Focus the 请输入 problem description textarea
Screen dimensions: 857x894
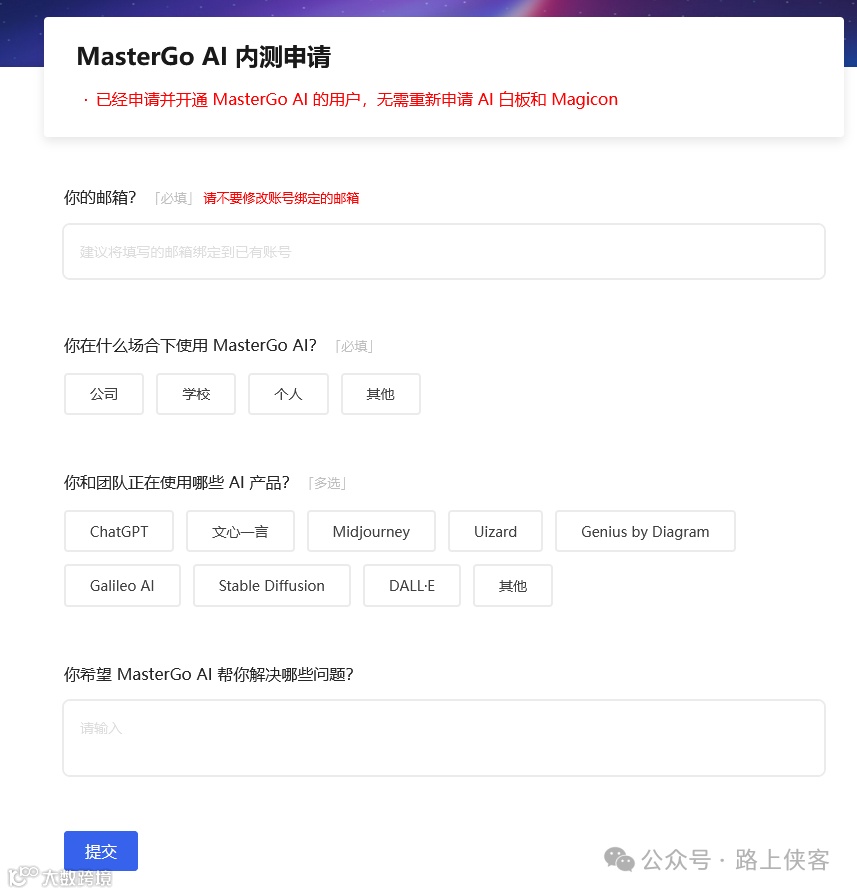[x=444, y=738]
